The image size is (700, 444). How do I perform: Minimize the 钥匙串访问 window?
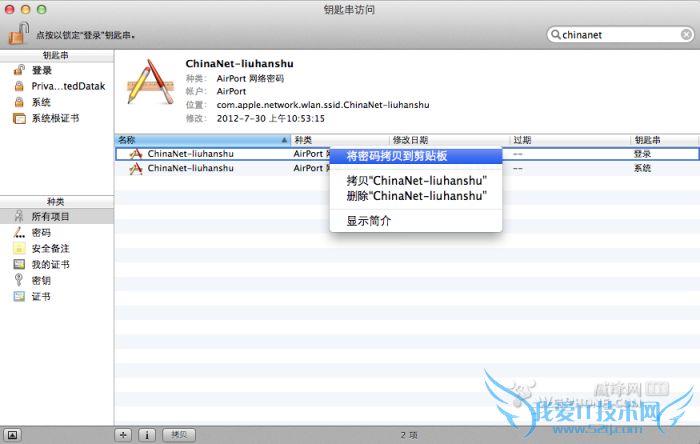point(25,9)
